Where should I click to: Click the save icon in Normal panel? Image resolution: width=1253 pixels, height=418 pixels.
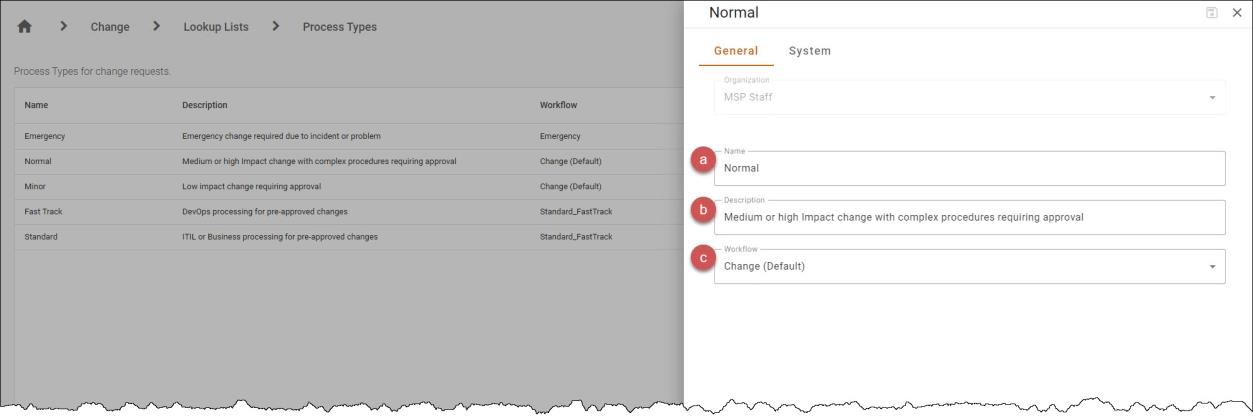click(x=1212, y=13)
